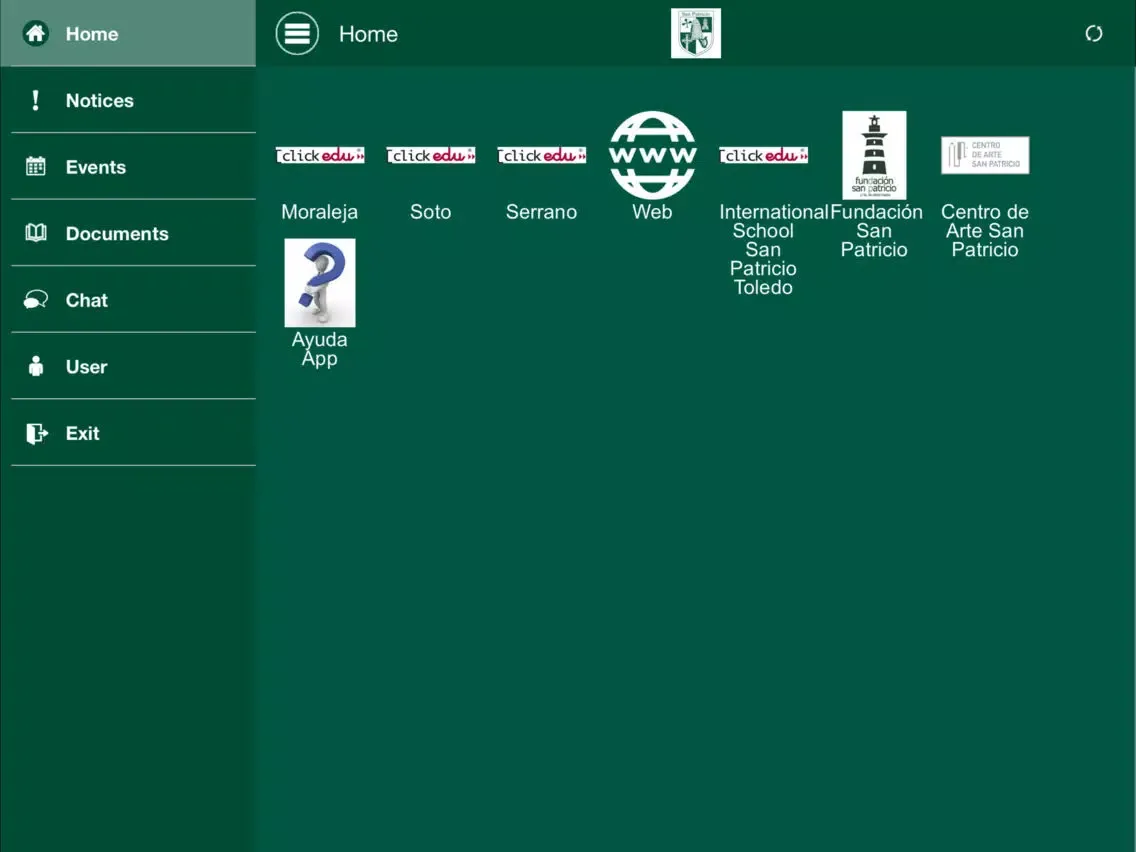Click the person icon beside User
The width and height of the screenshot is (1136, 852).
[36, 366]
